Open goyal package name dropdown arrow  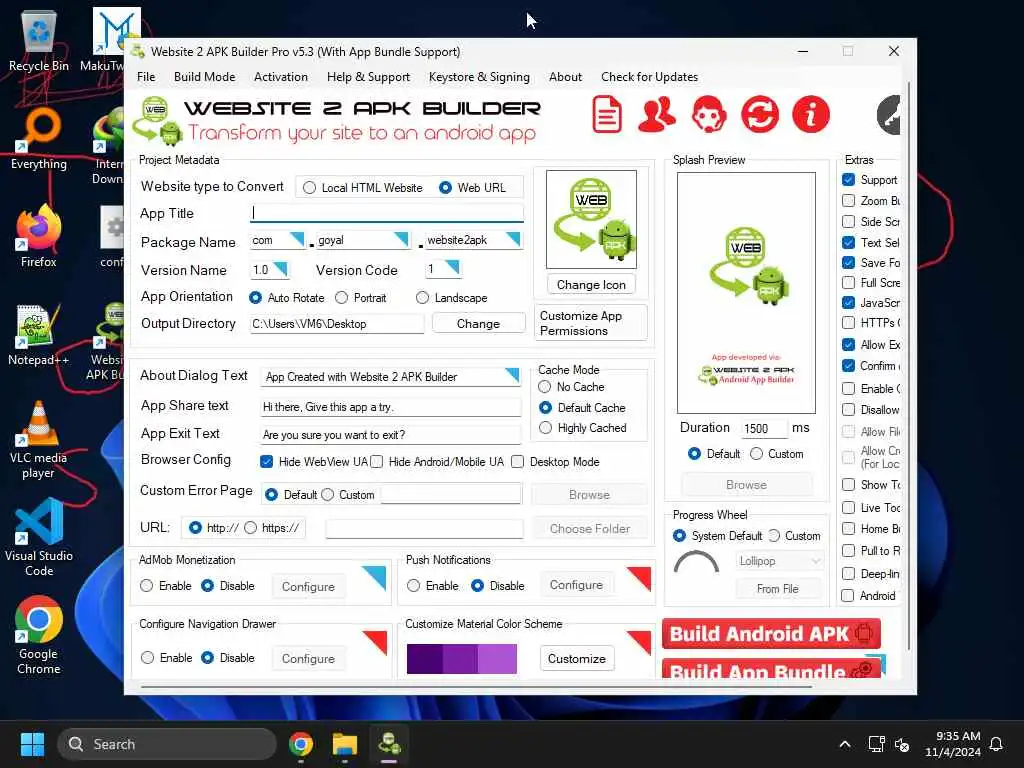401,239
